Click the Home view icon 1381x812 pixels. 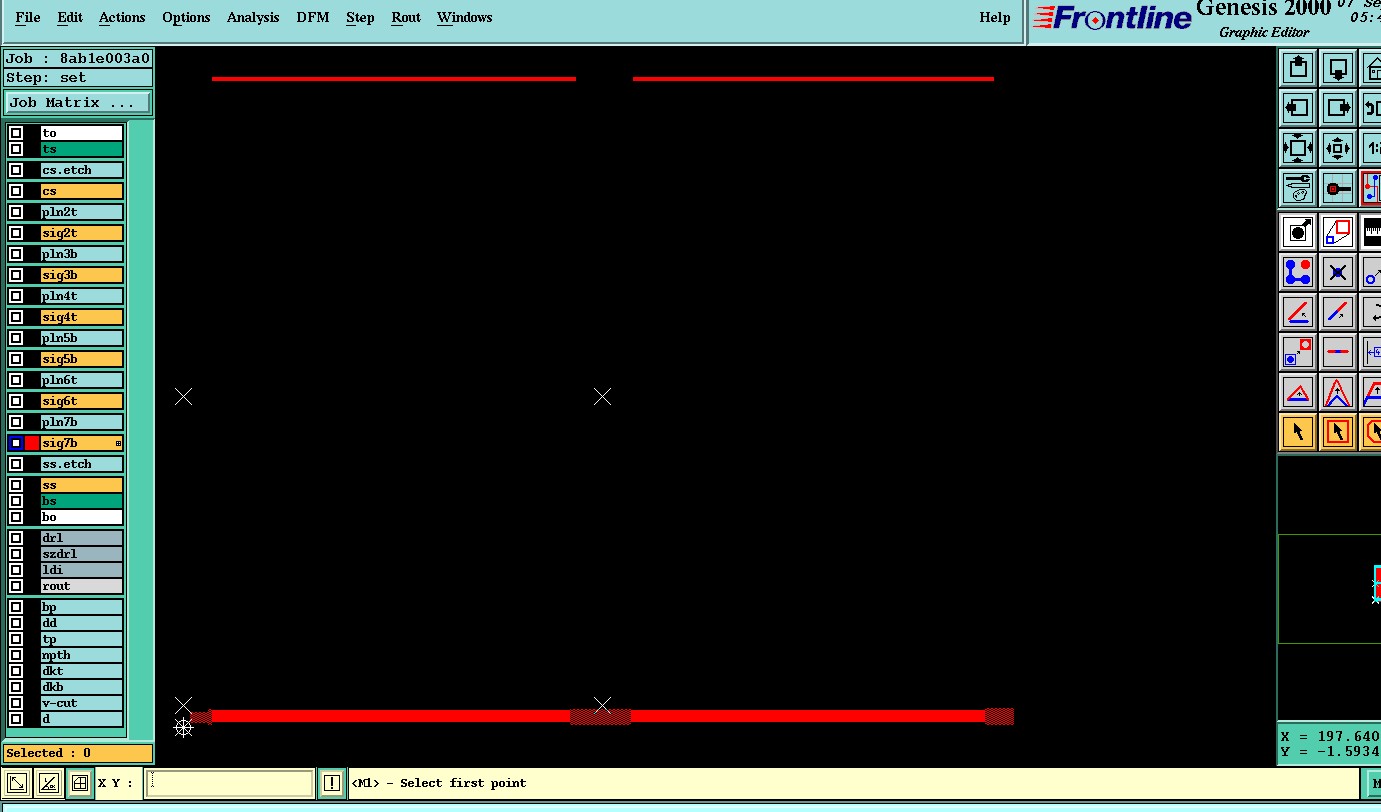pyautogui.click(x=1372, y=68)
